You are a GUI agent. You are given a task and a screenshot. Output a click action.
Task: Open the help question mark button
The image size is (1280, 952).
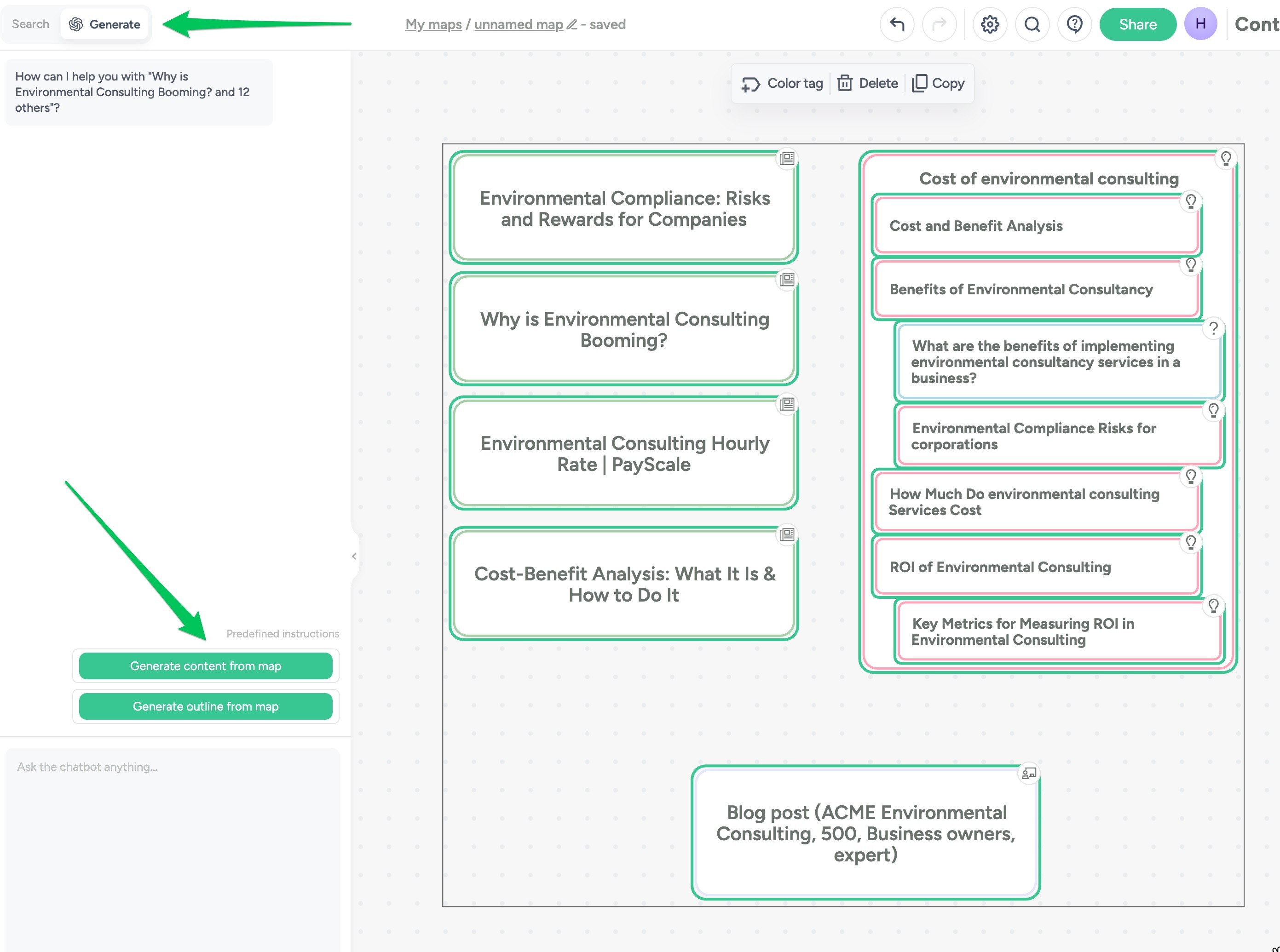coord(1075,24)
